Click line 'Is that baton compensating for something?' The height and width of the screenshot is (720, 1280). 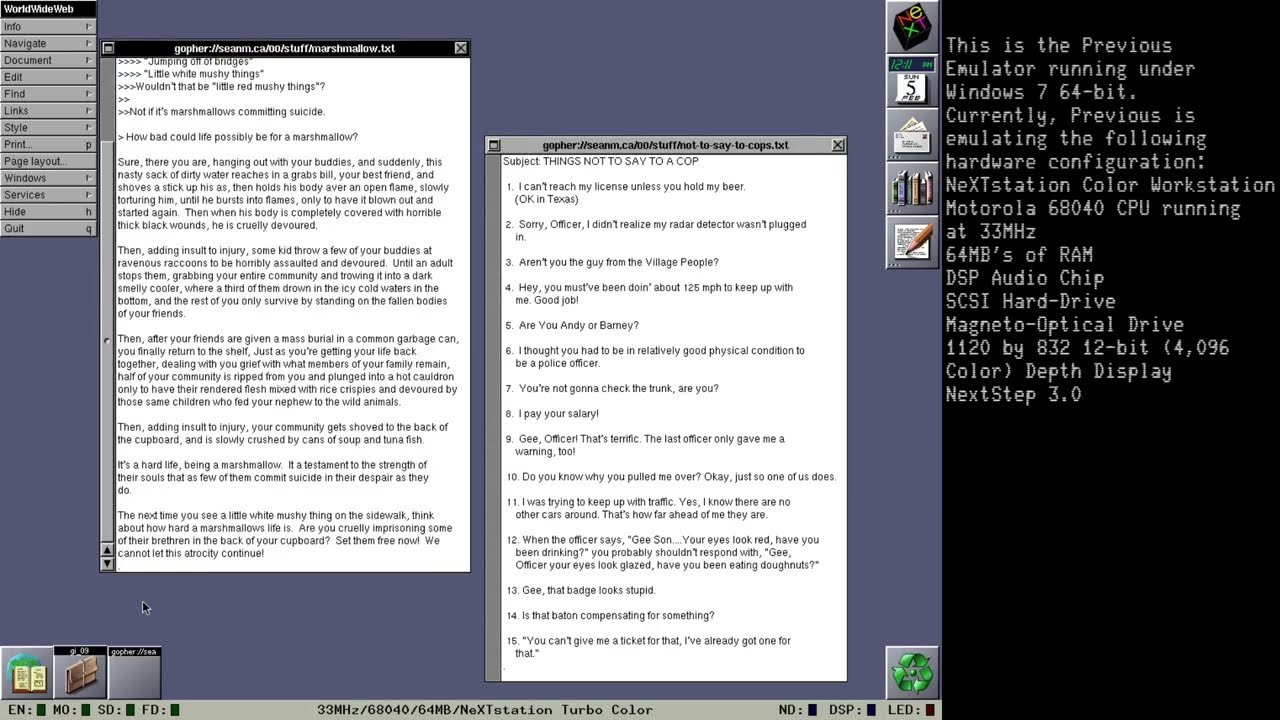click(618, 615)
